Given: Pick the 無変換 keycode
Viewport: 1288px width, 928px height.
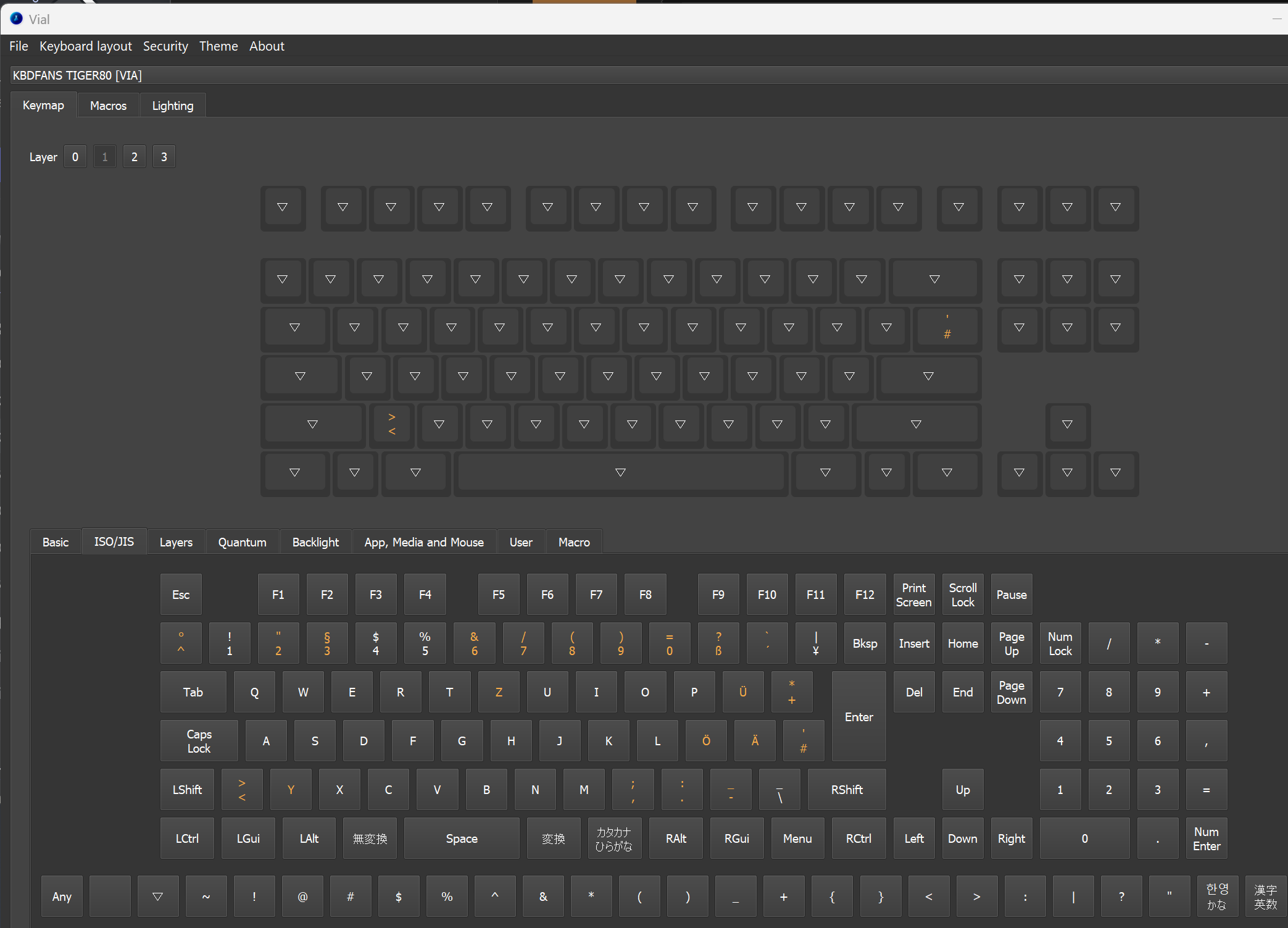Looking at the screenshot, I should (x=370, y=838).
